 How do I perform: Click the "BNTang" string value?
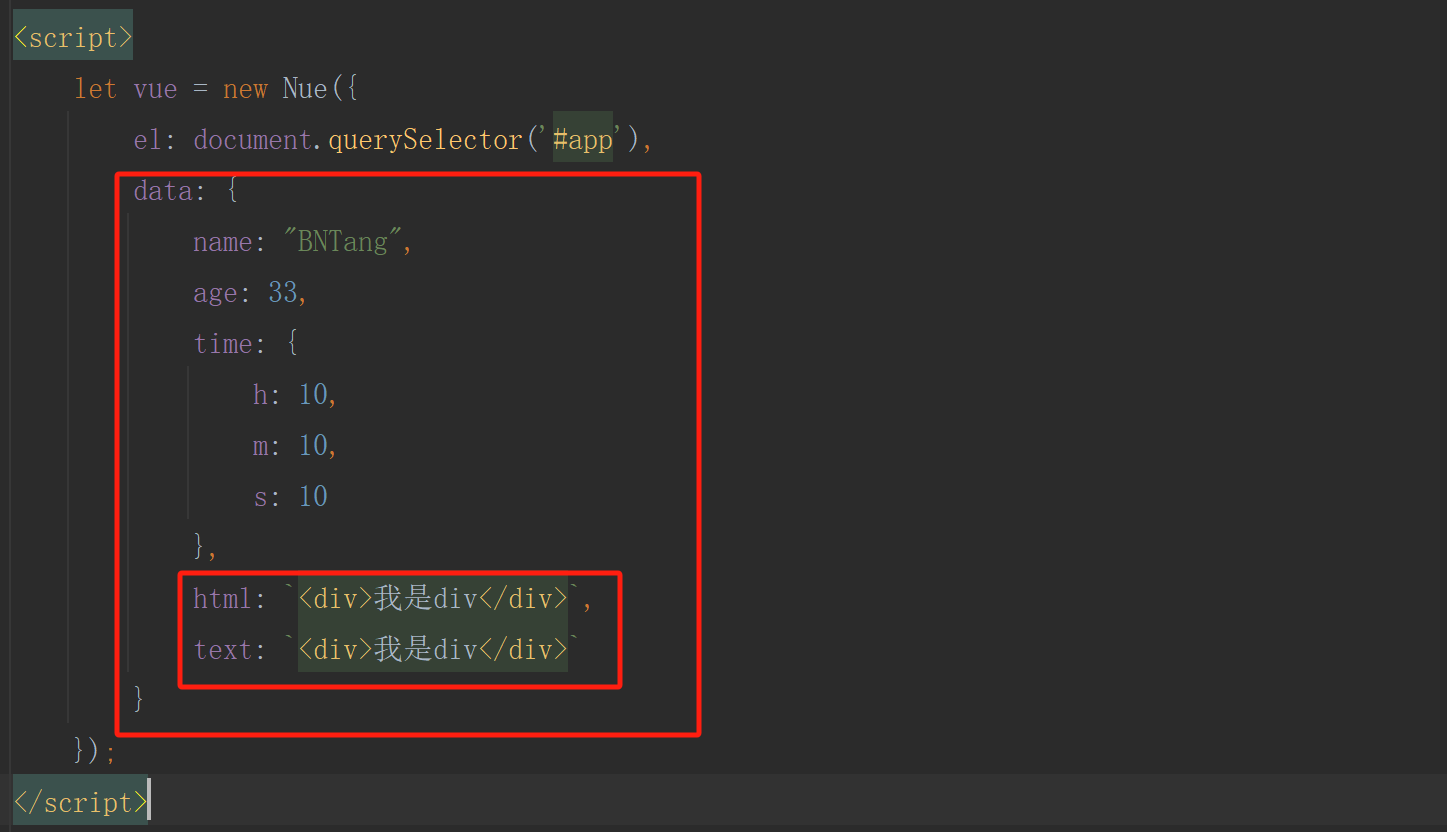point(342,242)
